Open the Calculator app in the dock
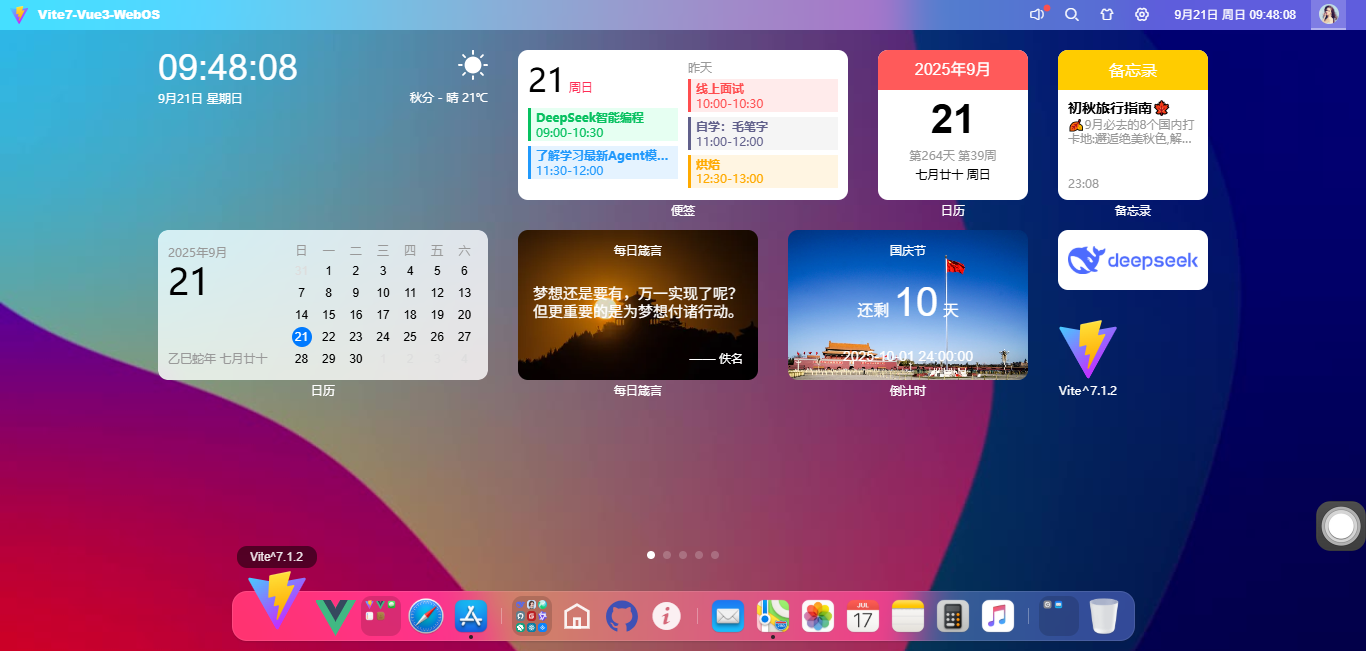Screen dimensions: 1366x651 point(953,616)
